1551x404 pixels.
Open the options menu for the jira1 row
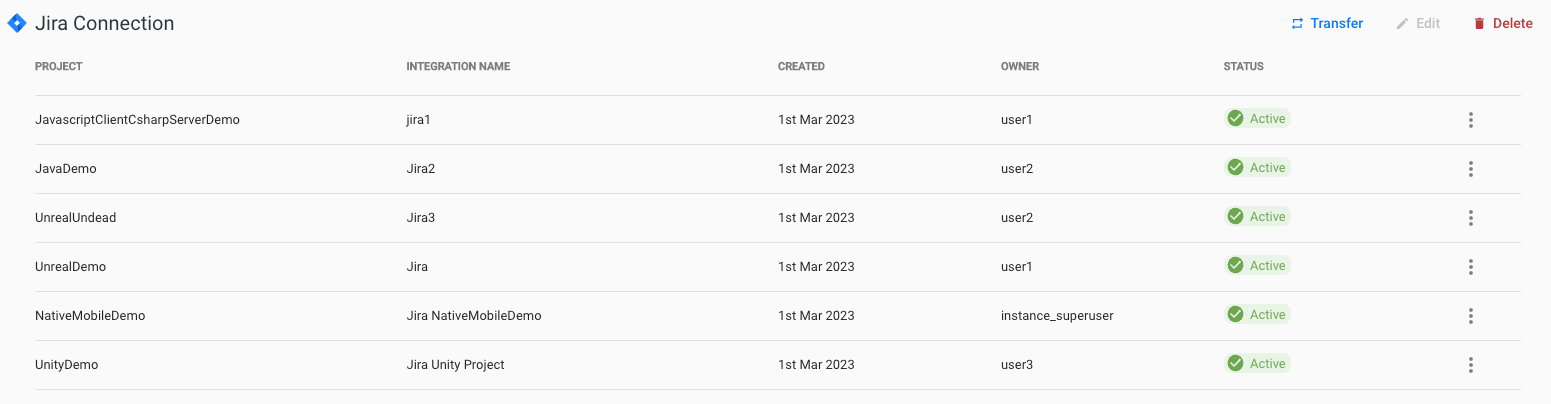[x=1470, y=120]
